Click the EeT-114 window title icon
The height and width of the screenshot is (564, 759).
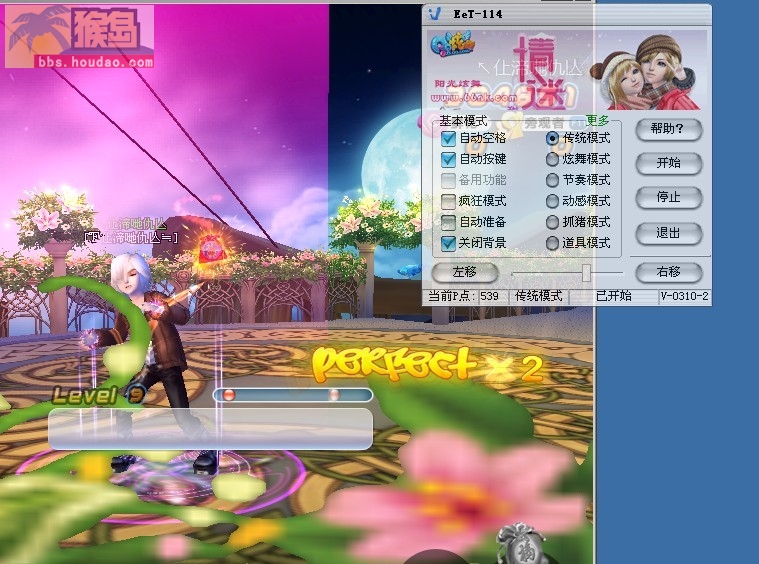coord(435,14)
